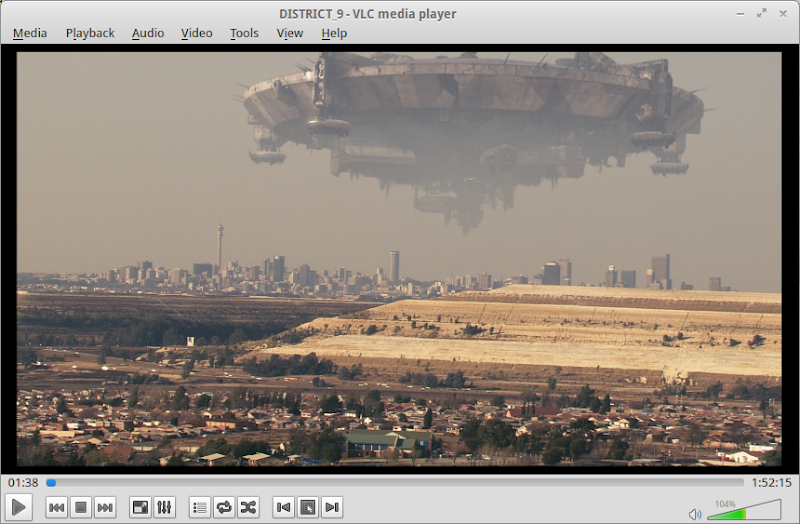Open the Video menu

pos(196,33)
